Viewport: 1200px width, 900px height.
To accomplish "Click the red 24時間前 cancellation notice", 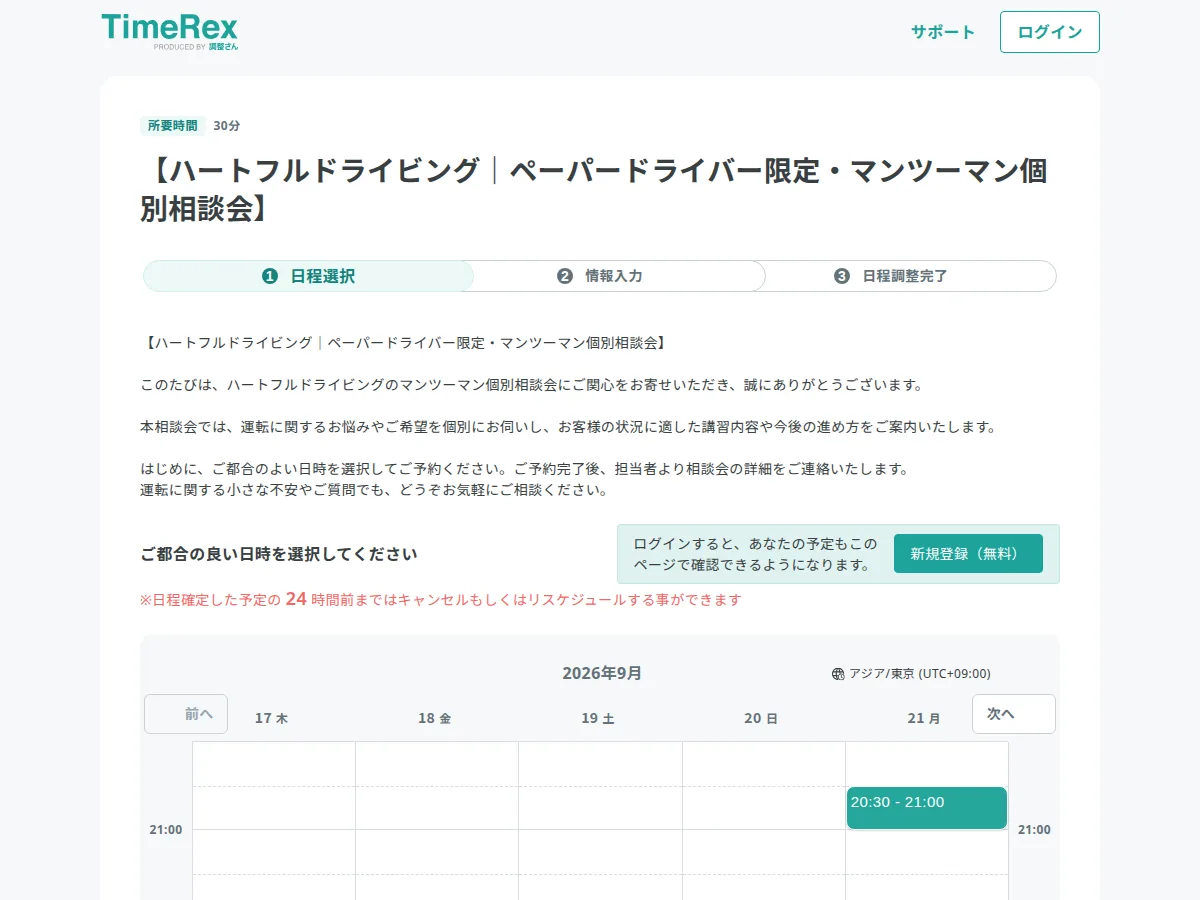I will click(x=441, y=600).
